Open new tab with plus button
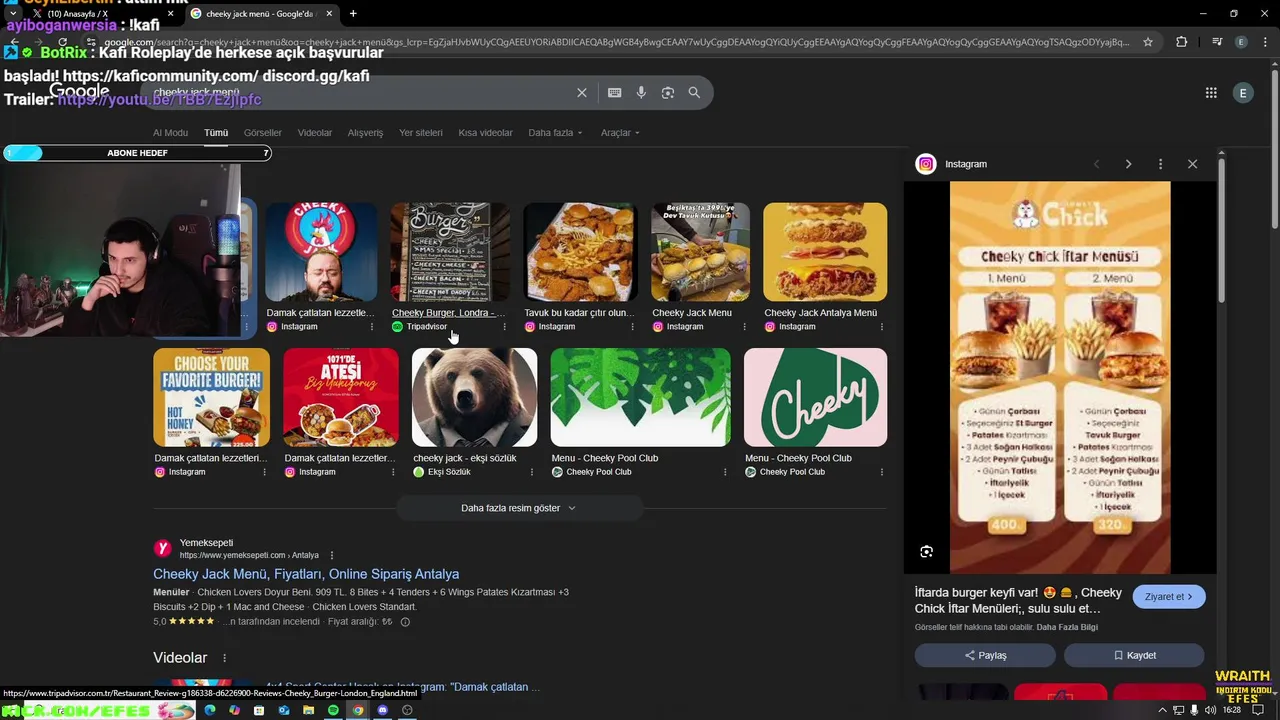The width and height of the screenshot is (1280, 720). [x=353, y=14]
